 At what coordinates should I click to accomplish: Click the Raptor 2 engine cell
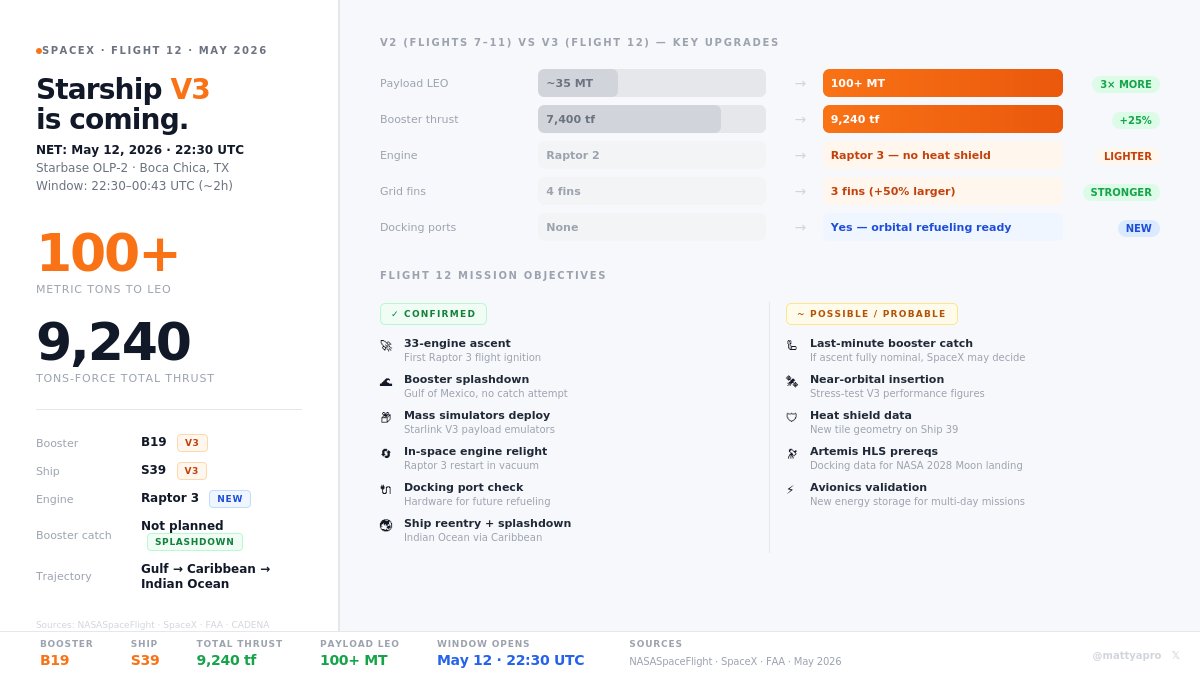[x=652, y=155]
